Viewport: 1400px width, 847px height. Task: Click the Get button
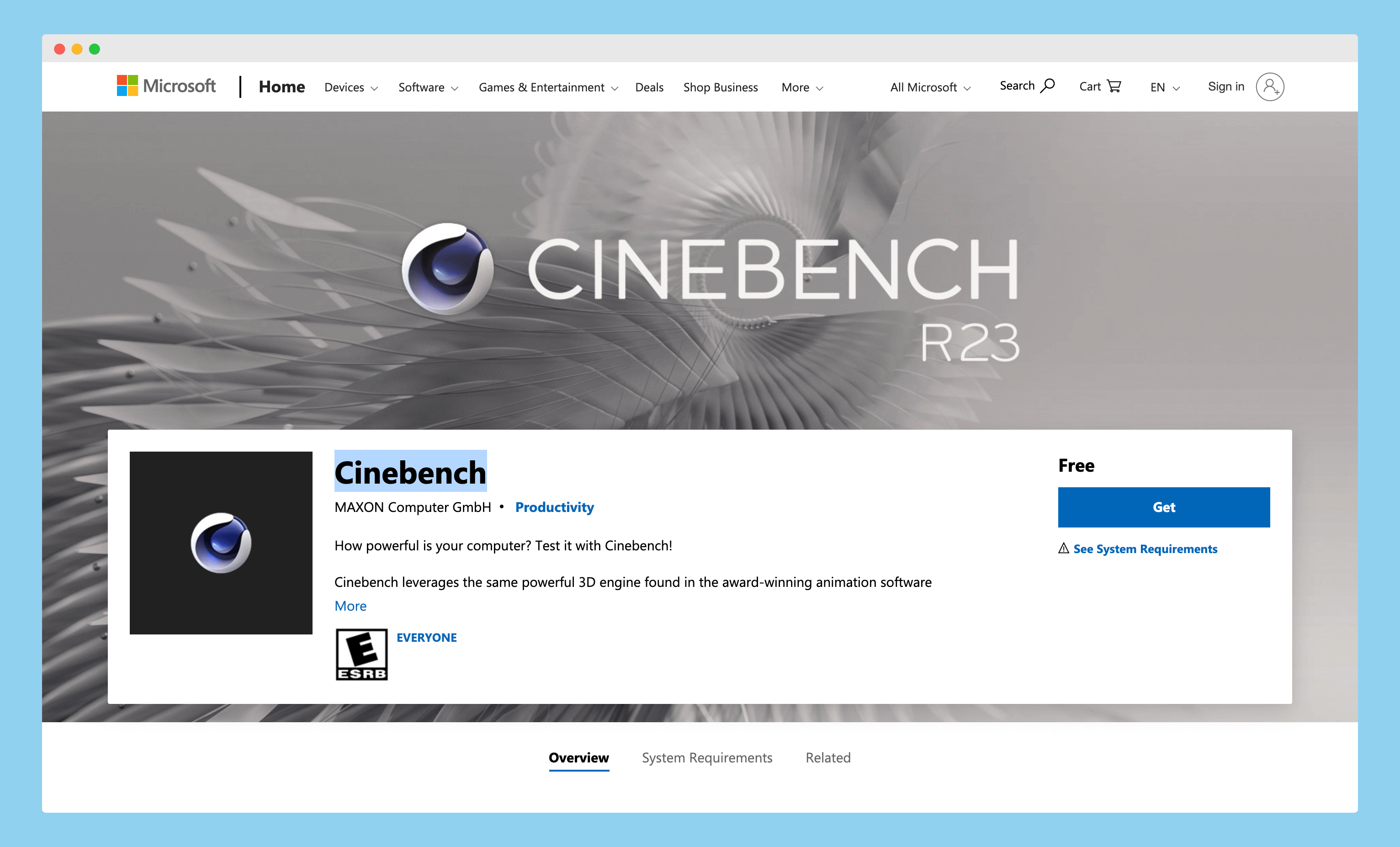[x=1164, y=507]
